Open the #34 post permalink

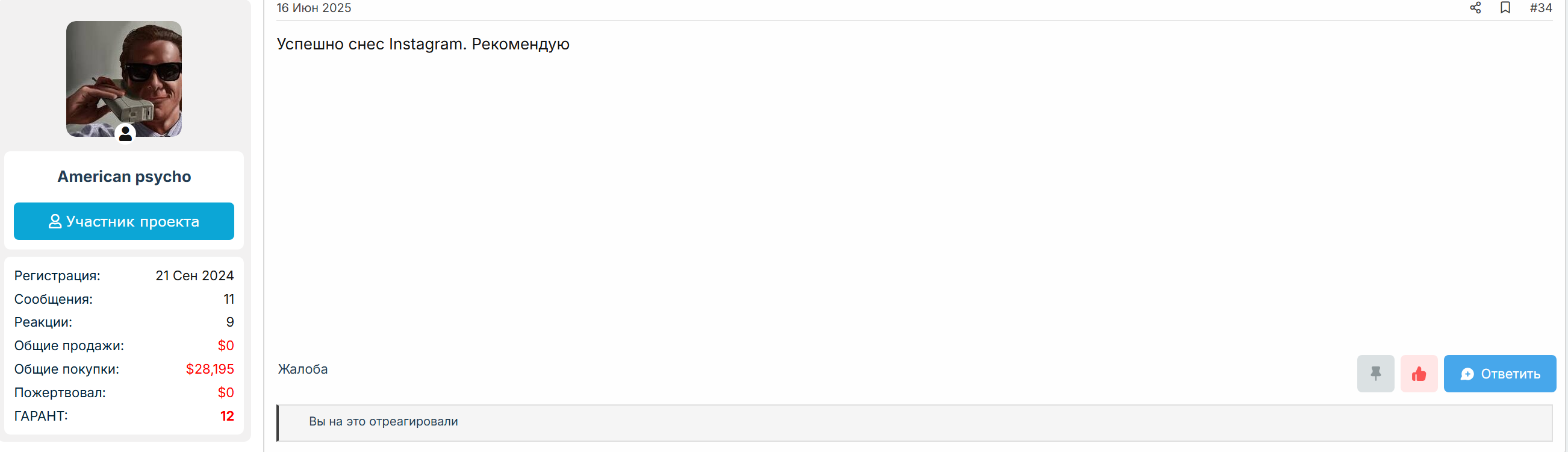1541,8
